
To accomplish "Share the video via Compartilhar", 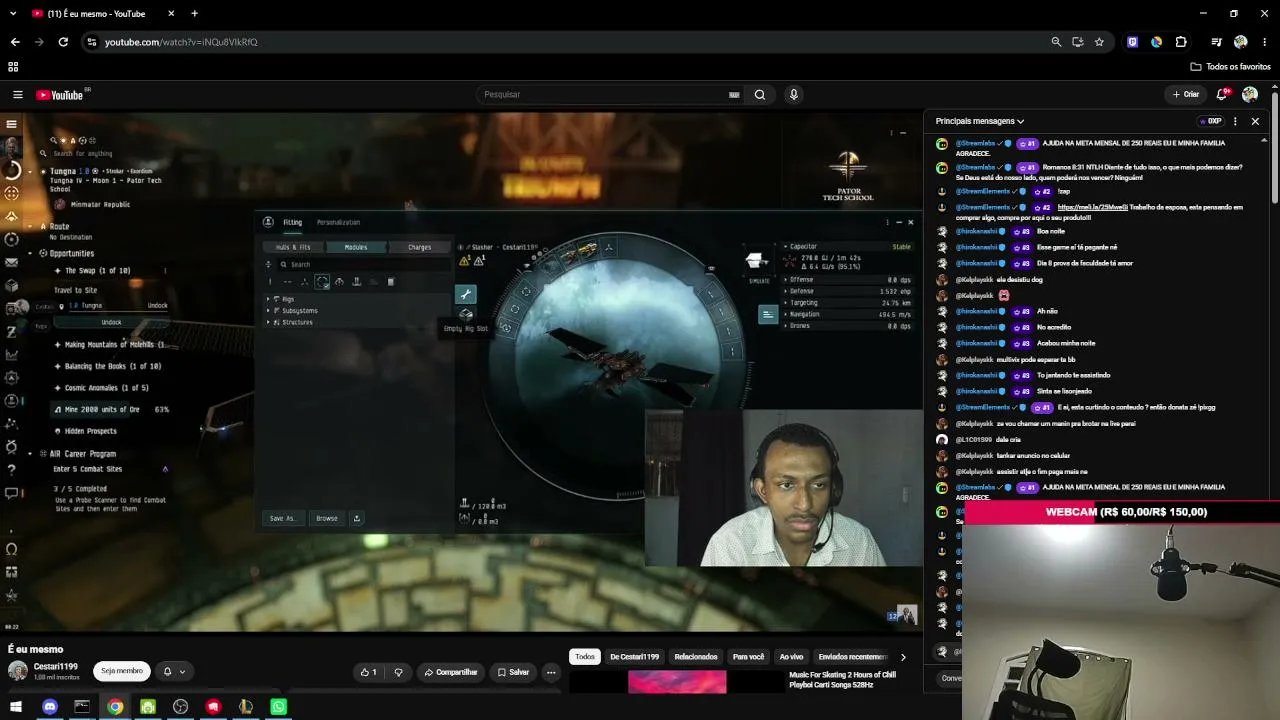I will (451, 672).
